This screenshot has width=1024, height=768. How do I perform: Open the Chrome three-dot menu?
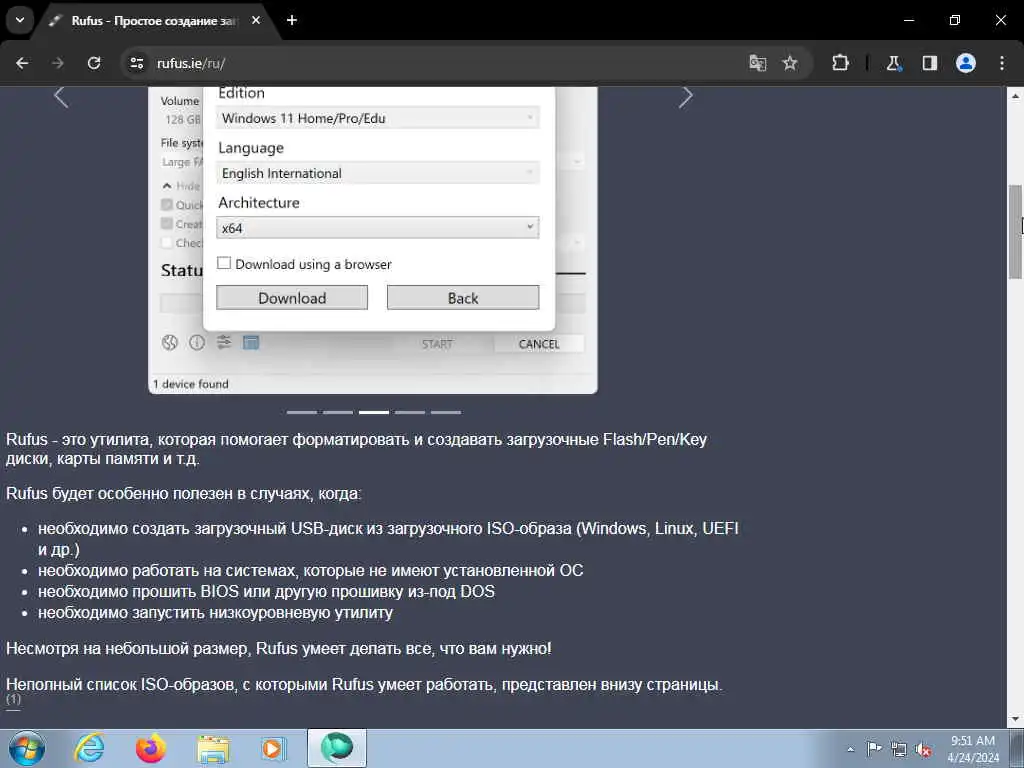(x=1002, y=63)
